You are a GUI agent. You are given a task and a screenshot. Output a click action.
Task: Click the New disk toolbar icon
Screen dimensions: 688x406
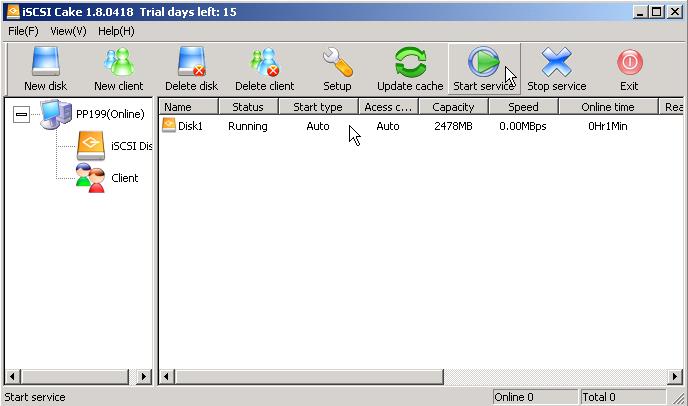tap(46, 62)
